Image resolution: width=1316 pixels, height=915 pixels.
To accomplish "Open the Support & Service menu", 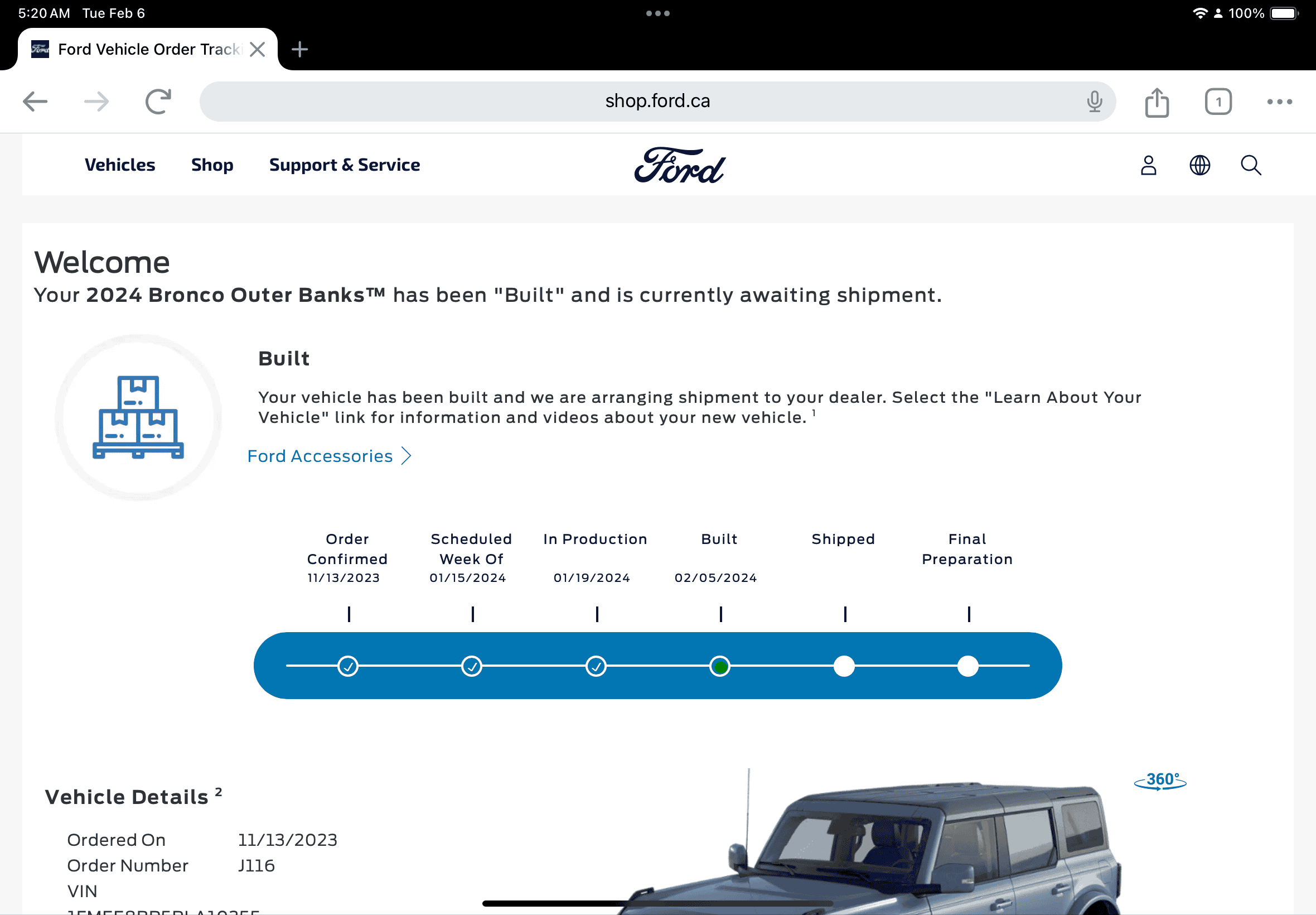I will tap(344, 165).
